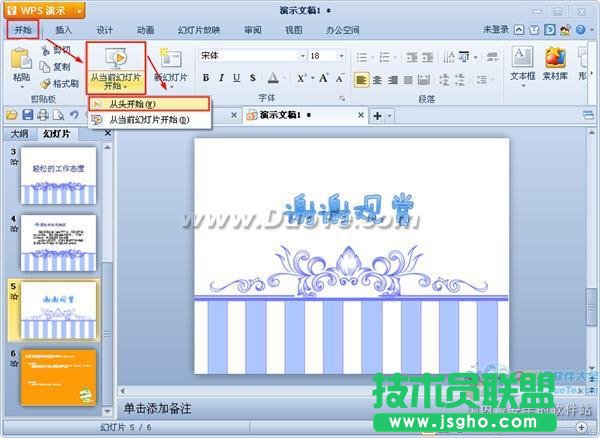The height and width of the screenshot is (438, 600).
Task: Open help with the blue question mark
Action: coord(581,30)
